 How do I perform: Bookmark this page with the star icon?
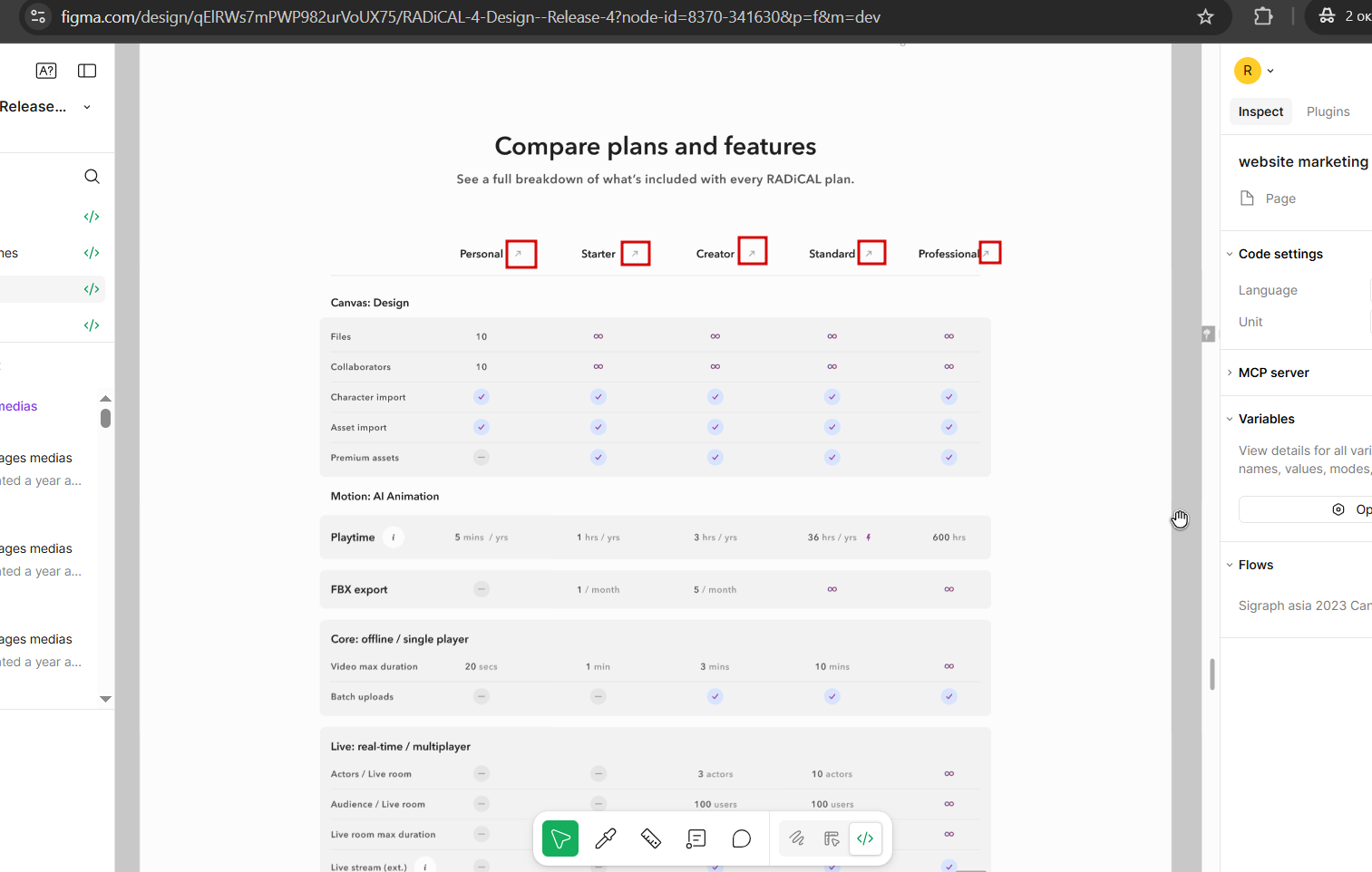coord(1205,16)
